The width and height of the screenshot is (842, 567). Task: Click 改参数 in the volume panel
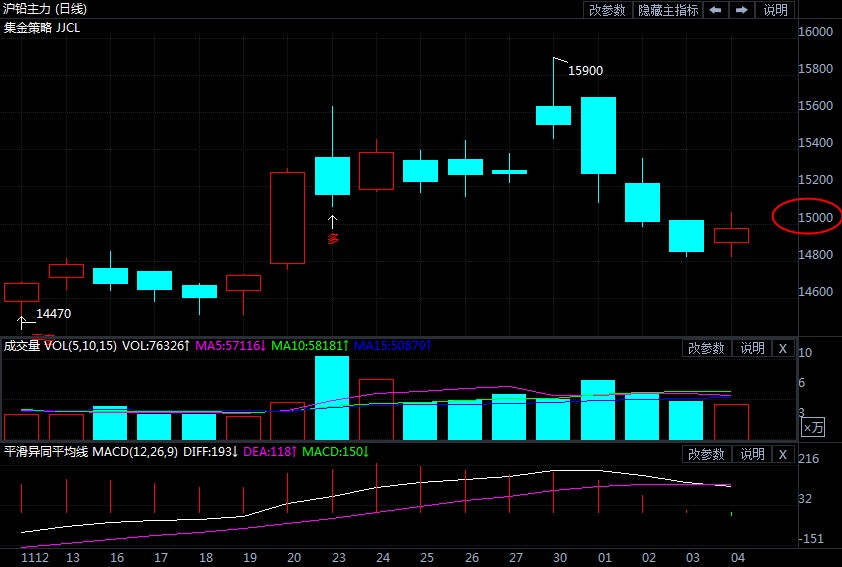[706, 348]
